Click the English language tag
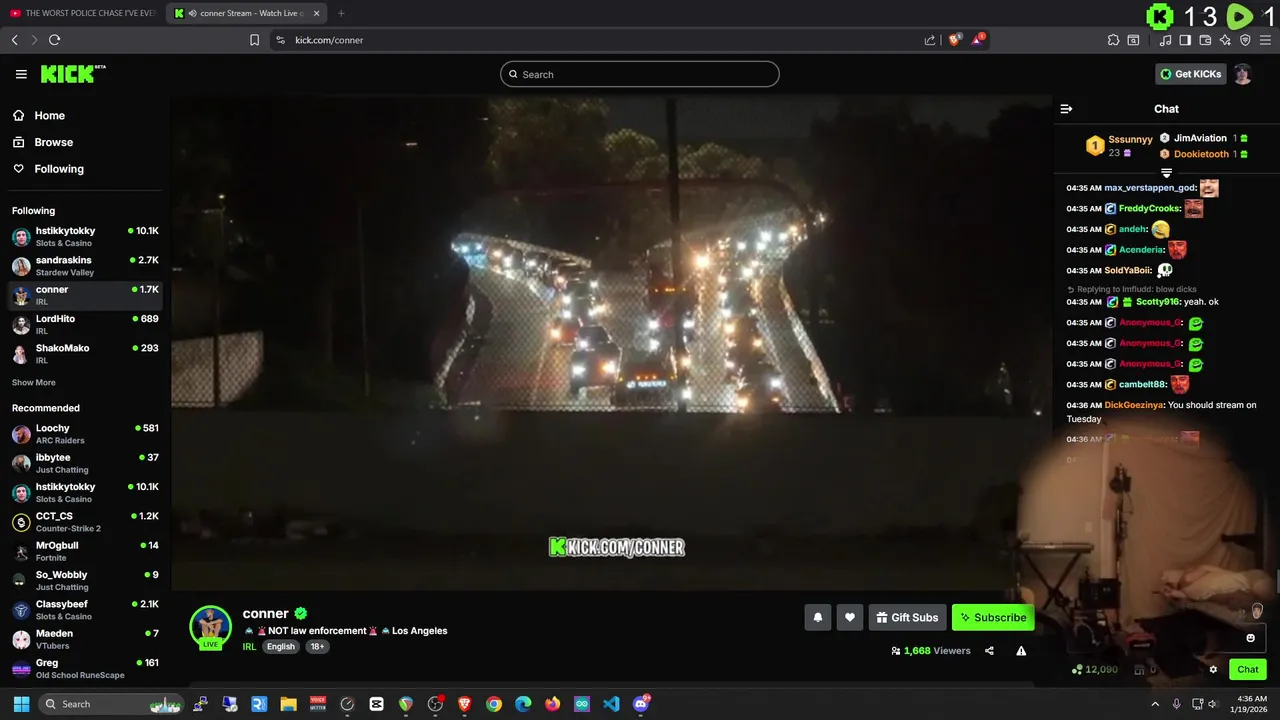 281,647
